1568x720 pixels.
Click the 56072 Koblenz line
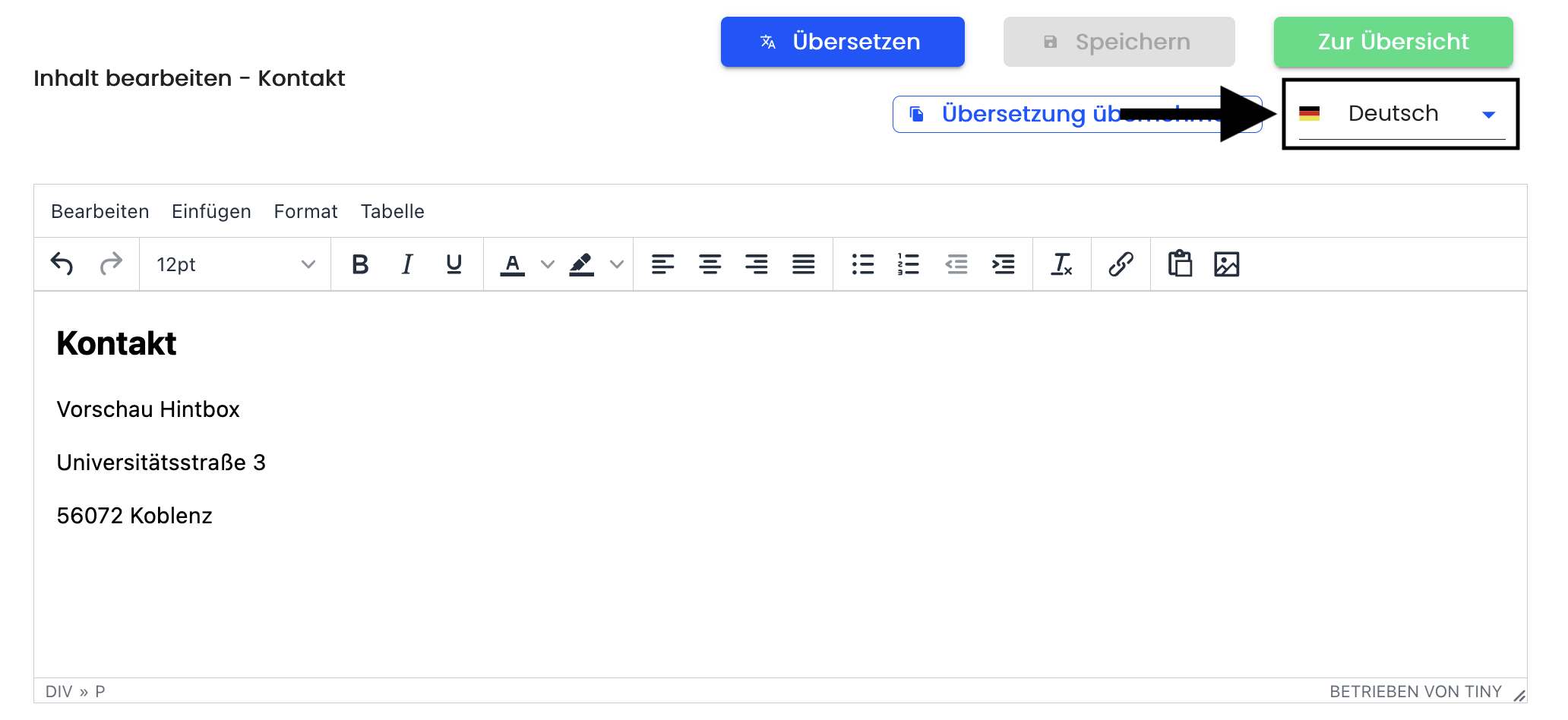134,516
